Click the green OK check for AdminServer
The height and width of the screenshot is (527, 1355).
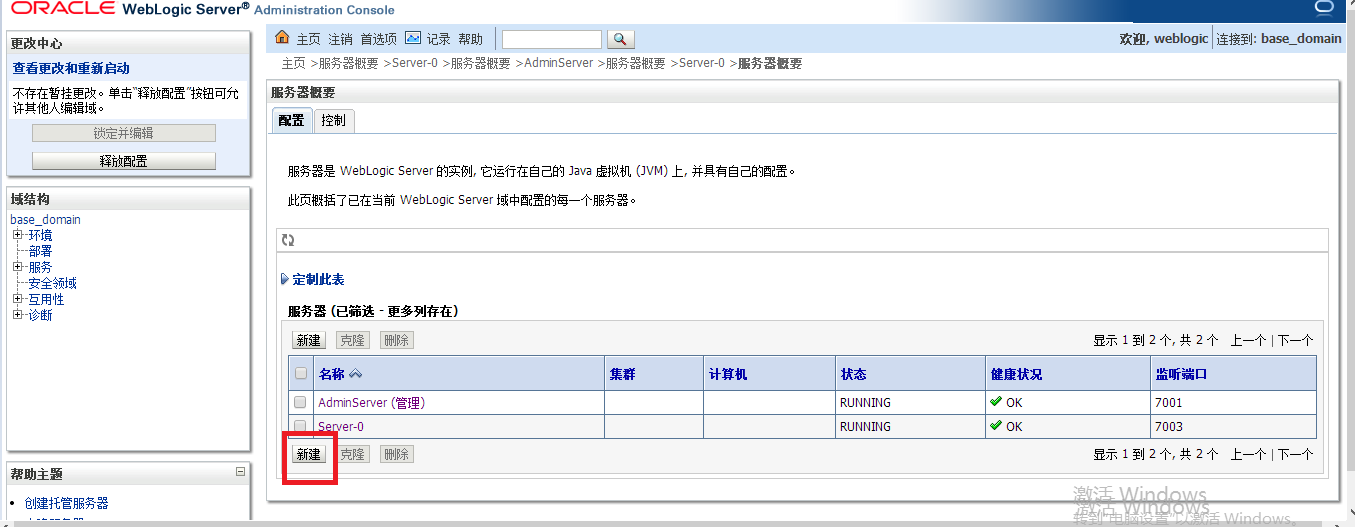coord(996,401)
